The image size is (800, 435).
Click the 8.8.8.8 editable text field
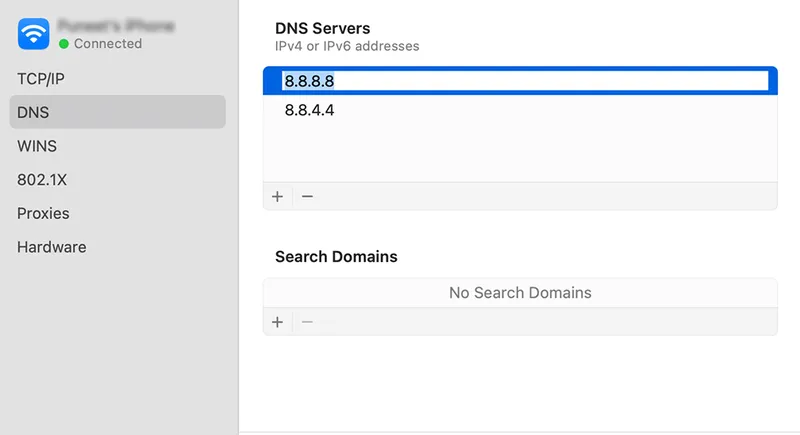point(524,81)
